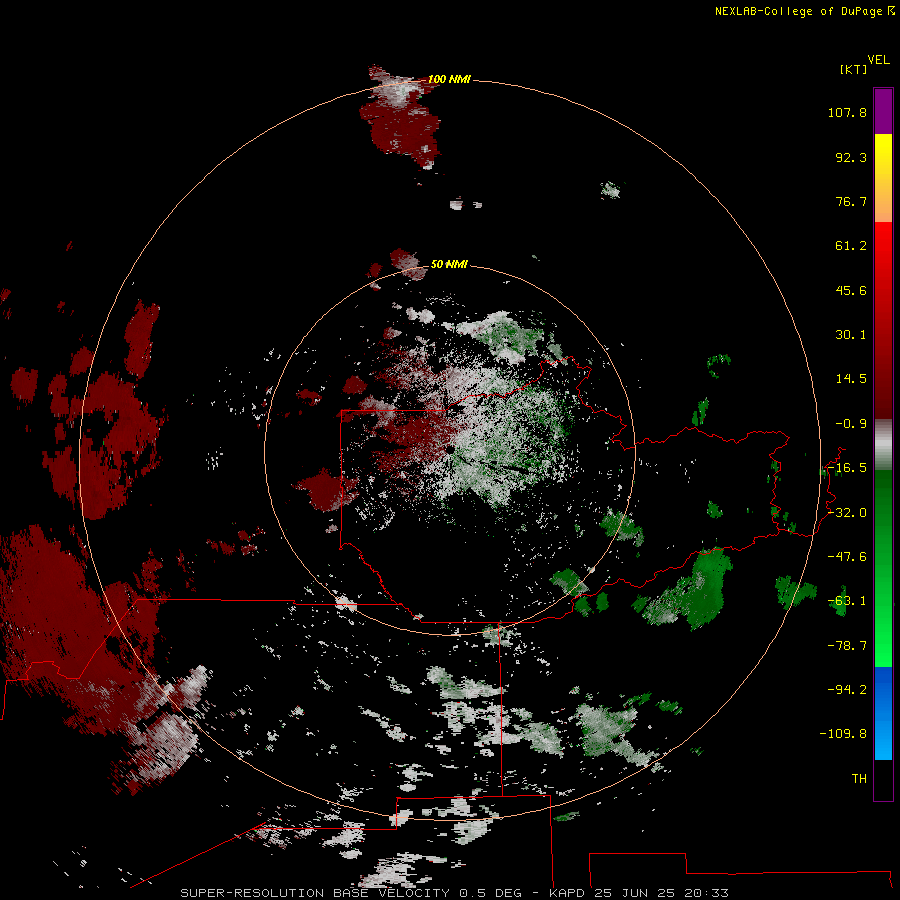
Task: Click the -63.1 velocity scale value
Action: coord(847,601)
